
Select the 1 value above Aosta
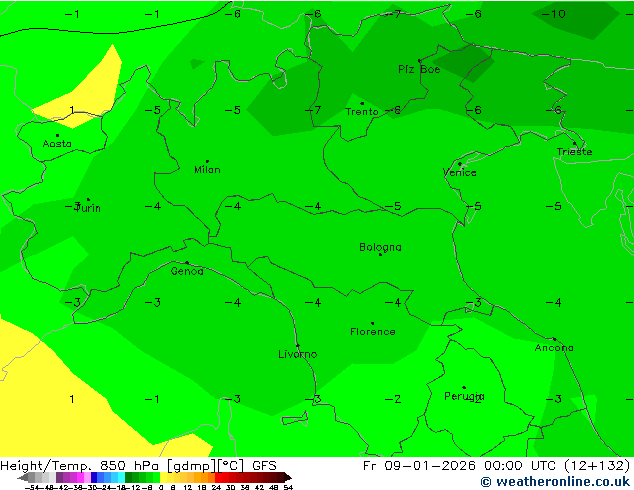point(72,110)
